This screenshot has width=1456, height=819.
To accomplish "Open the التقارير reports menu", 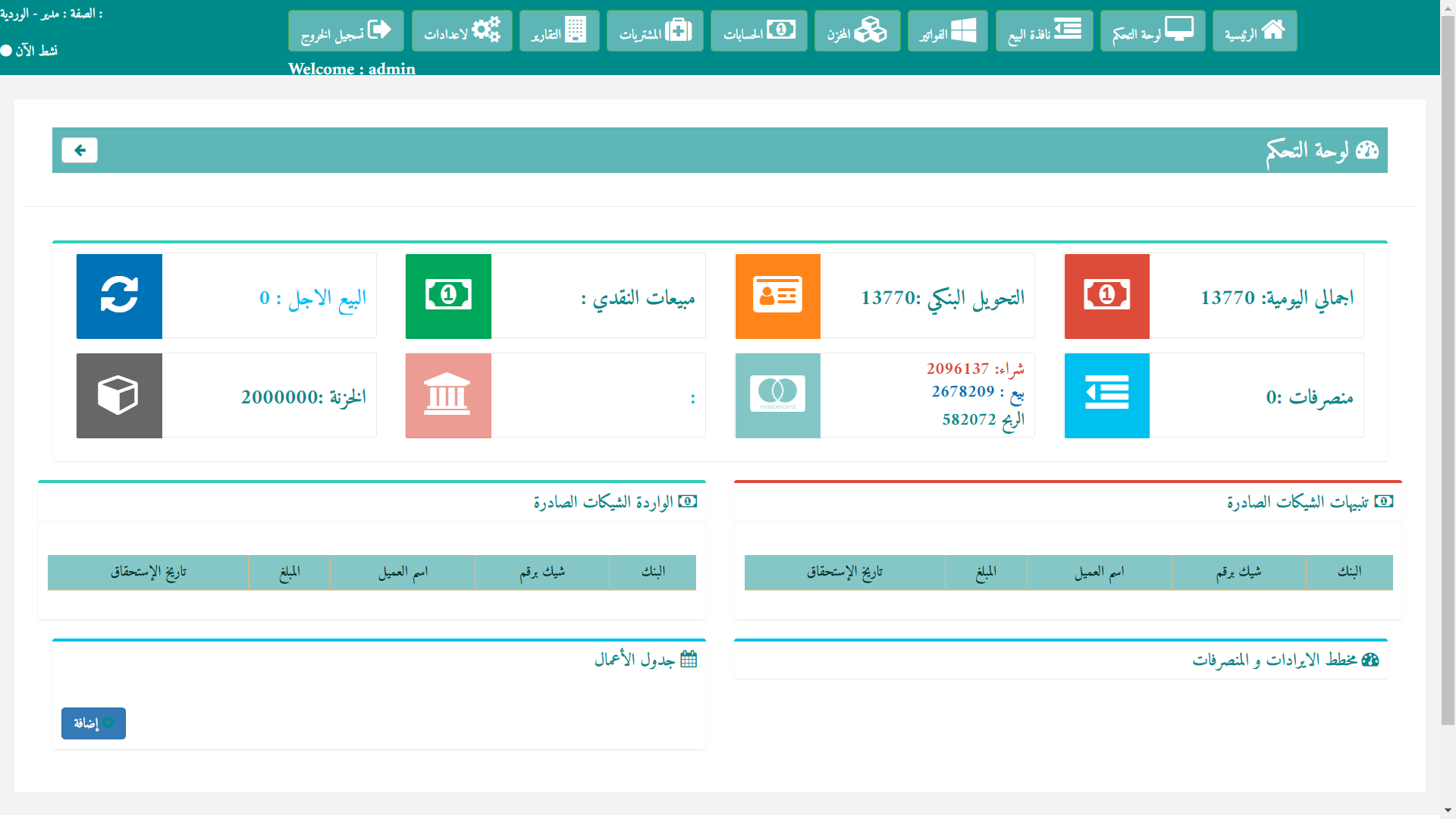I will click(559, 31).
